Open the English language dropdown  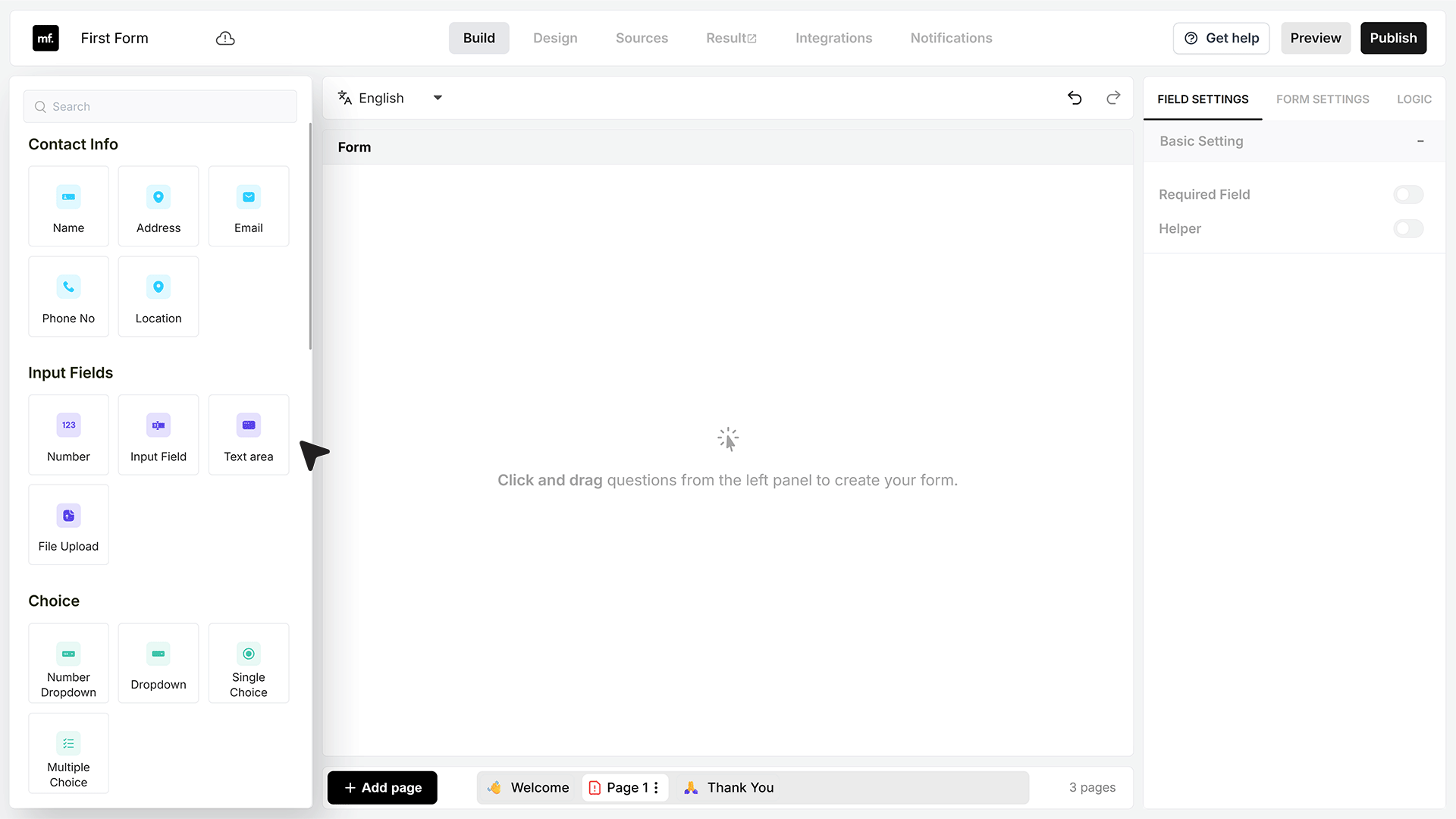(391, 98)
